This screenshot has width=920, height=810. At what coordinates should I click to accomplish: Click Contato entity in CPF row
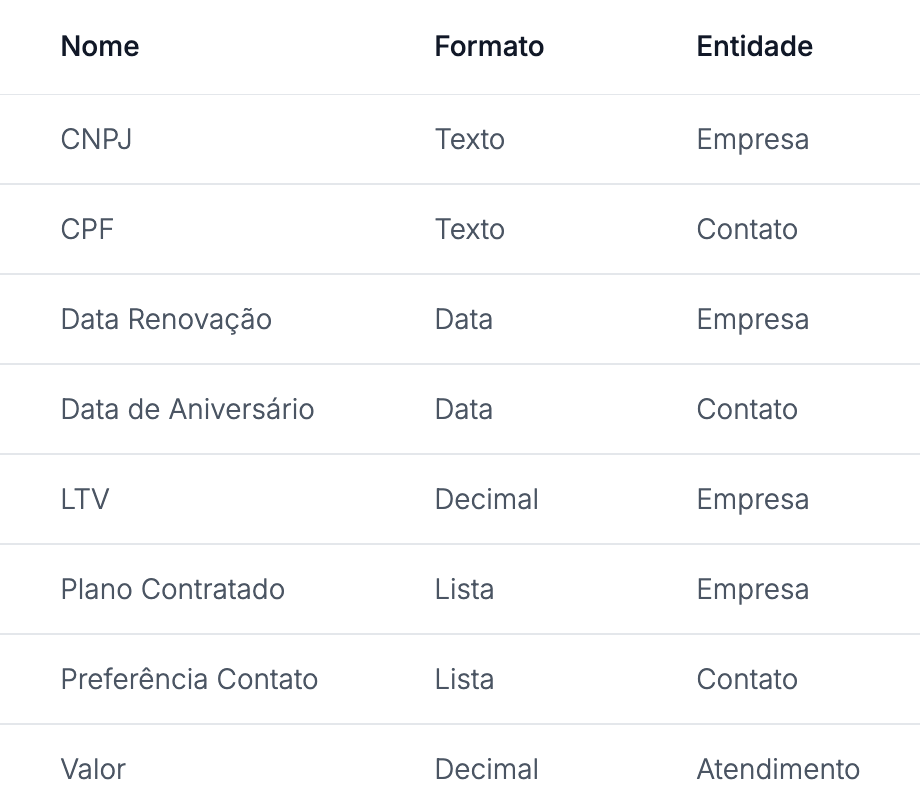(746, 229)
